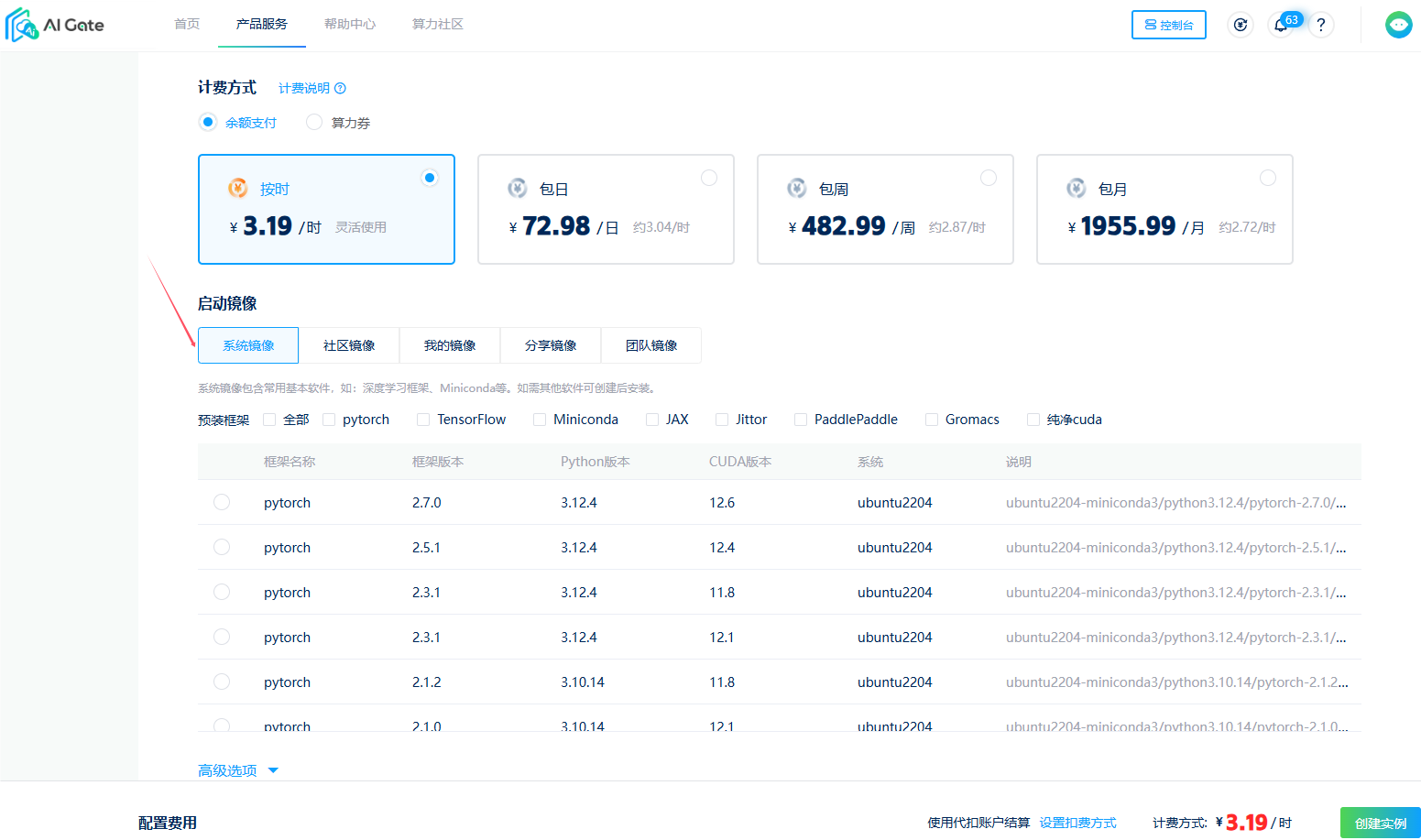Check the 纯净cuda framework filter
Screen dimensions: 1421x840
(1033, 420)
